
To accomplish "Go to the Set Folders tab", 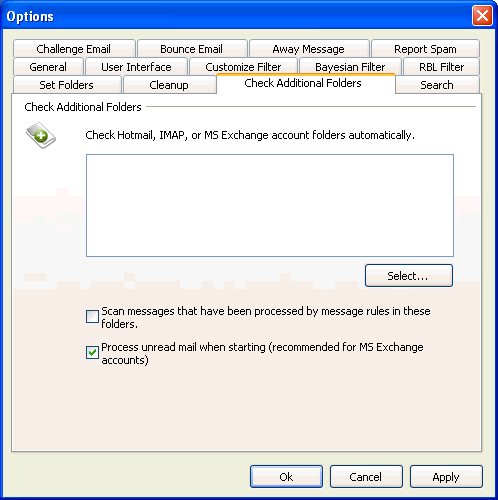I will click(67, 85).
